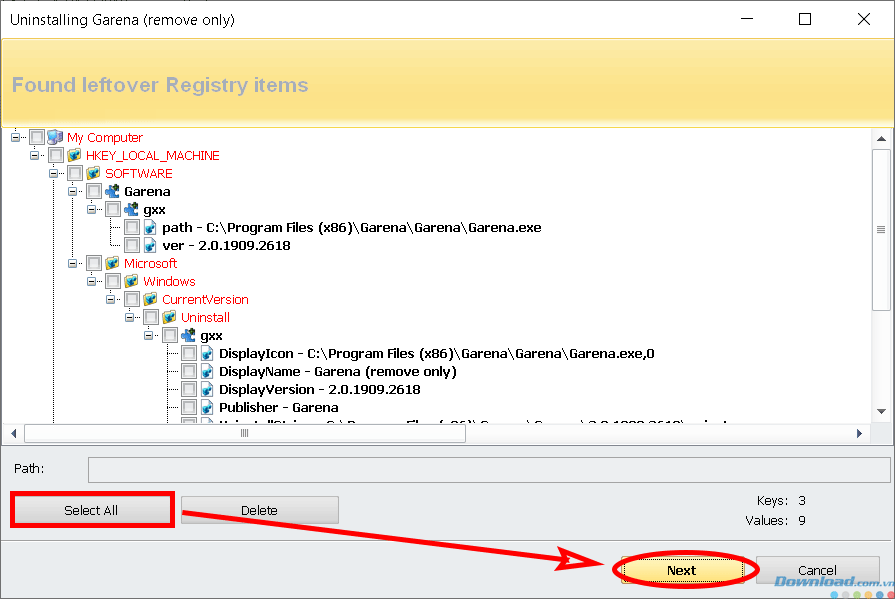Click the gxx key icon under Uninstall

[188, 335]
